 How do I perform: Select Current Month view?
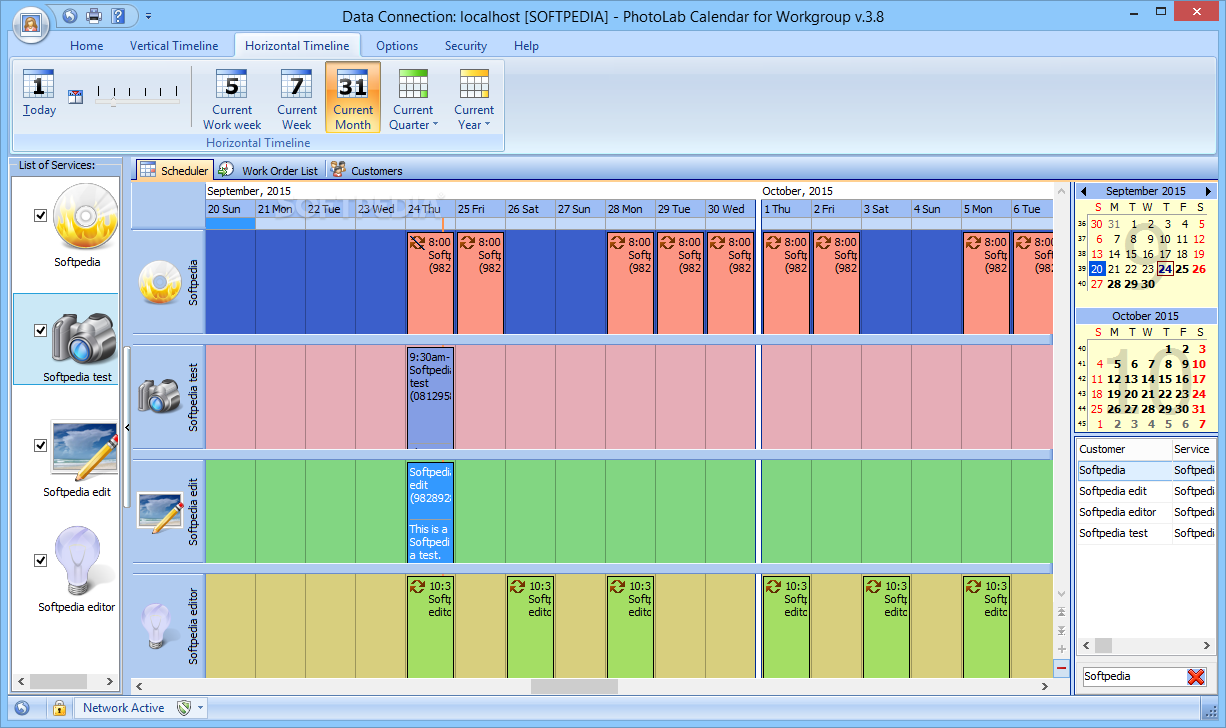click(353, 97)
